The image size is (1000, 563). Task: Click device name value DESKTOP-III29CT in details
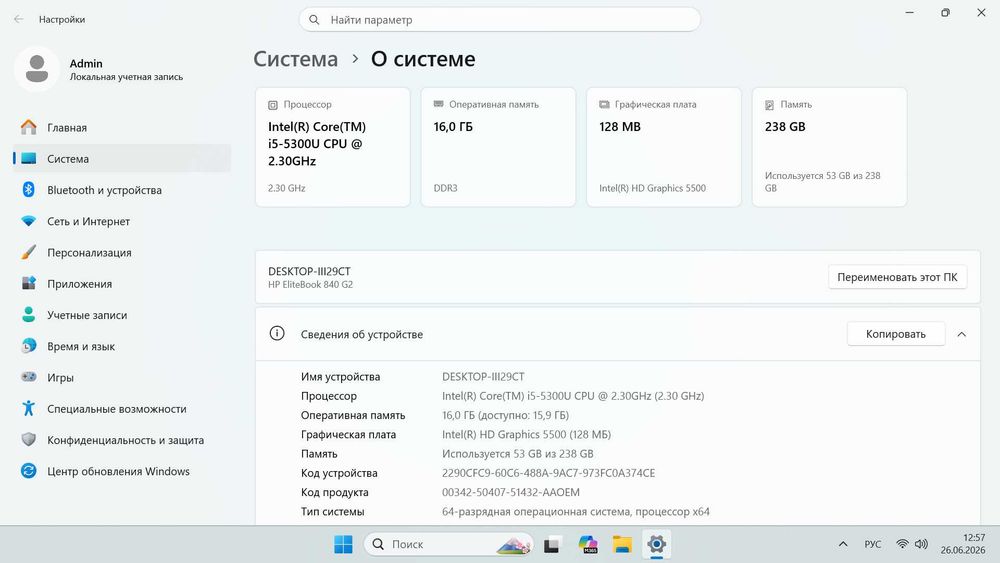(483, 376)
